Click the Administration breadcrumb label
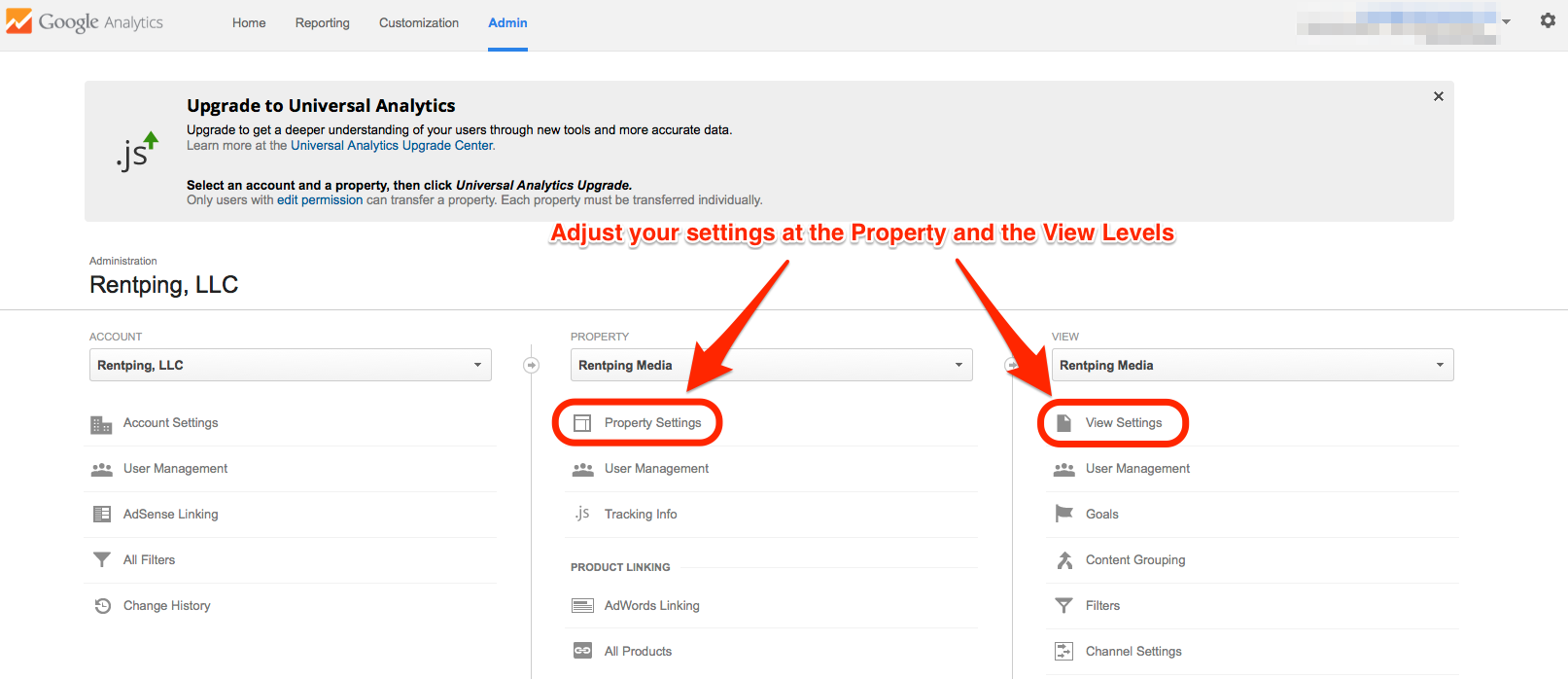The image size is (1568, 679). [123, 261]
